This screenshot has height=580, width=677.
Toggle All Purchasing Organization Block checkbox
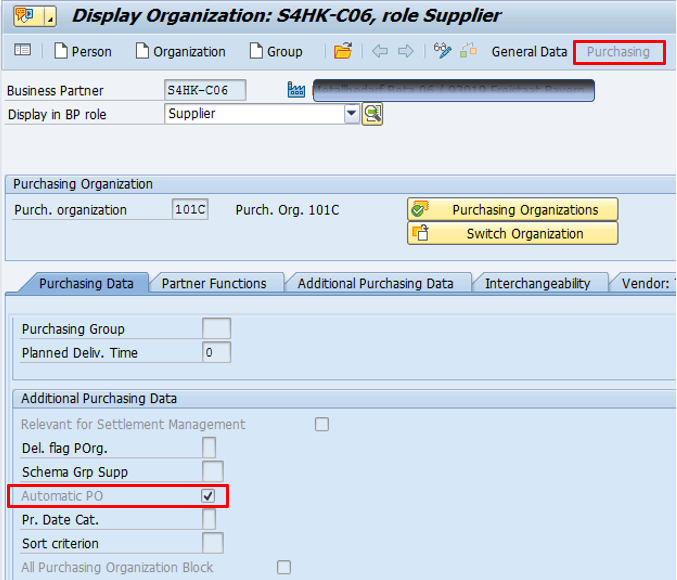[x=284, y=568]
